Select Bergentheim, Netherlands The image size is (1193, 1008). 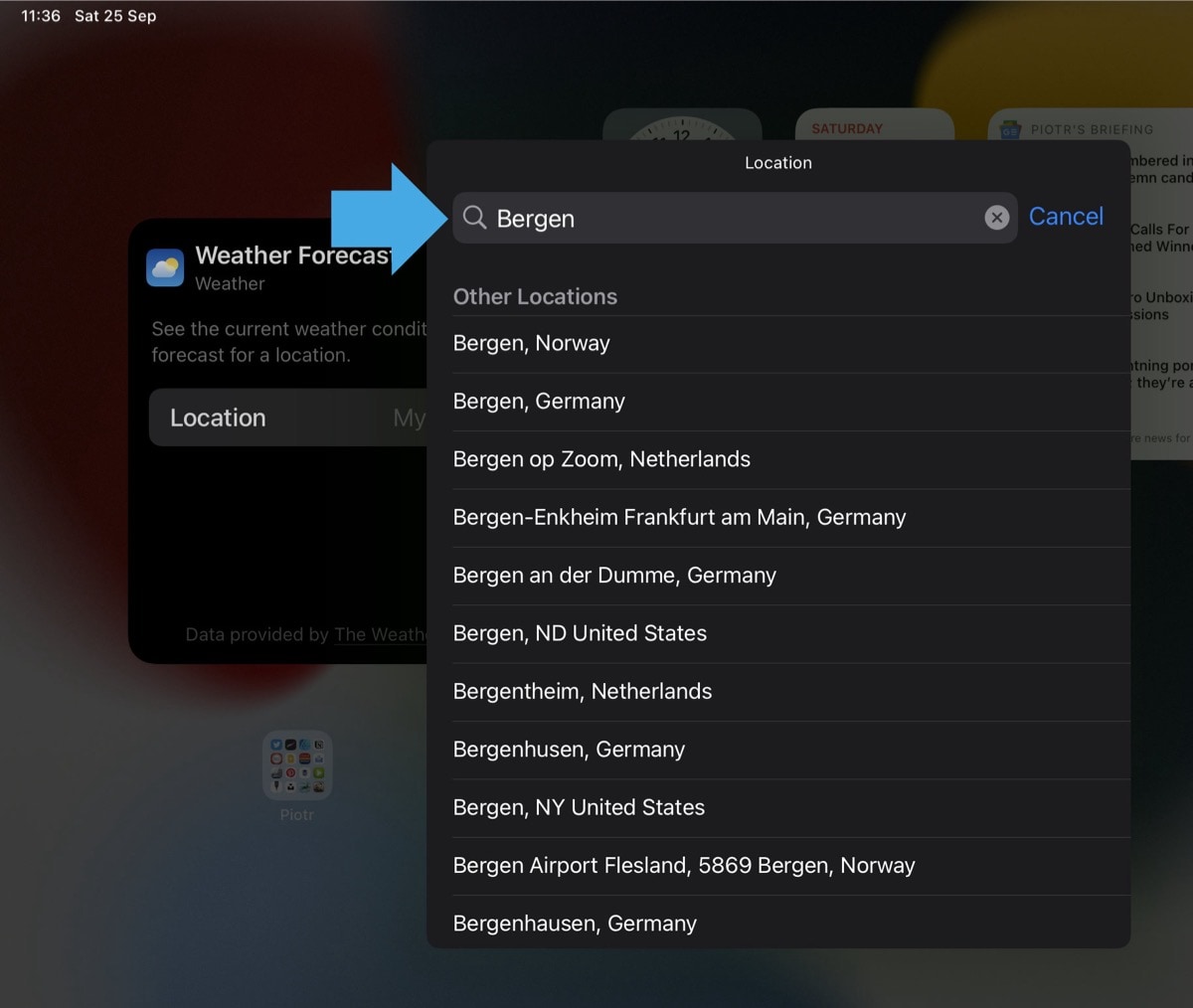583,691
